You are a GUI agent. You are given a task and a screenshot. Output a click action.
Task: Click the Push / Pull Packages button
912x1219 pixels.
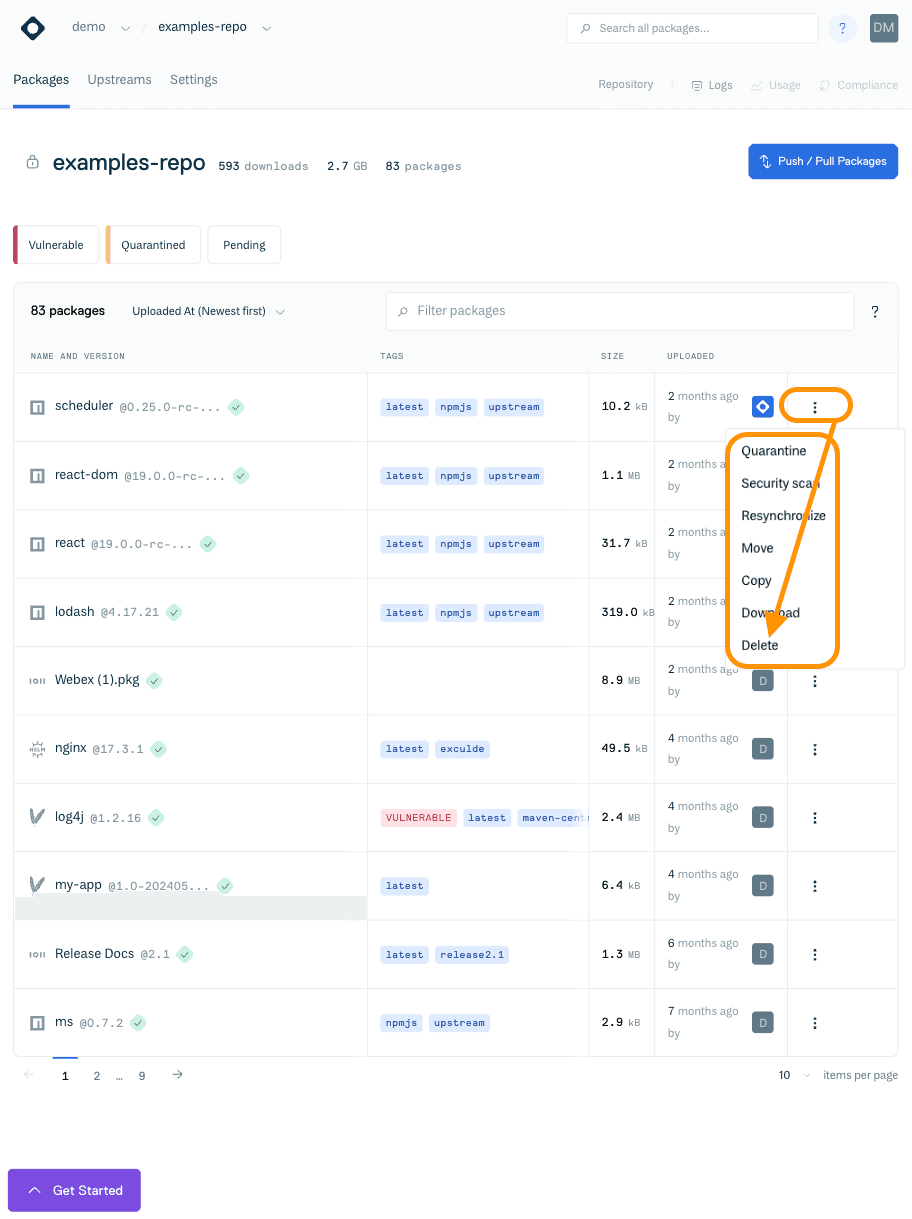822,161
